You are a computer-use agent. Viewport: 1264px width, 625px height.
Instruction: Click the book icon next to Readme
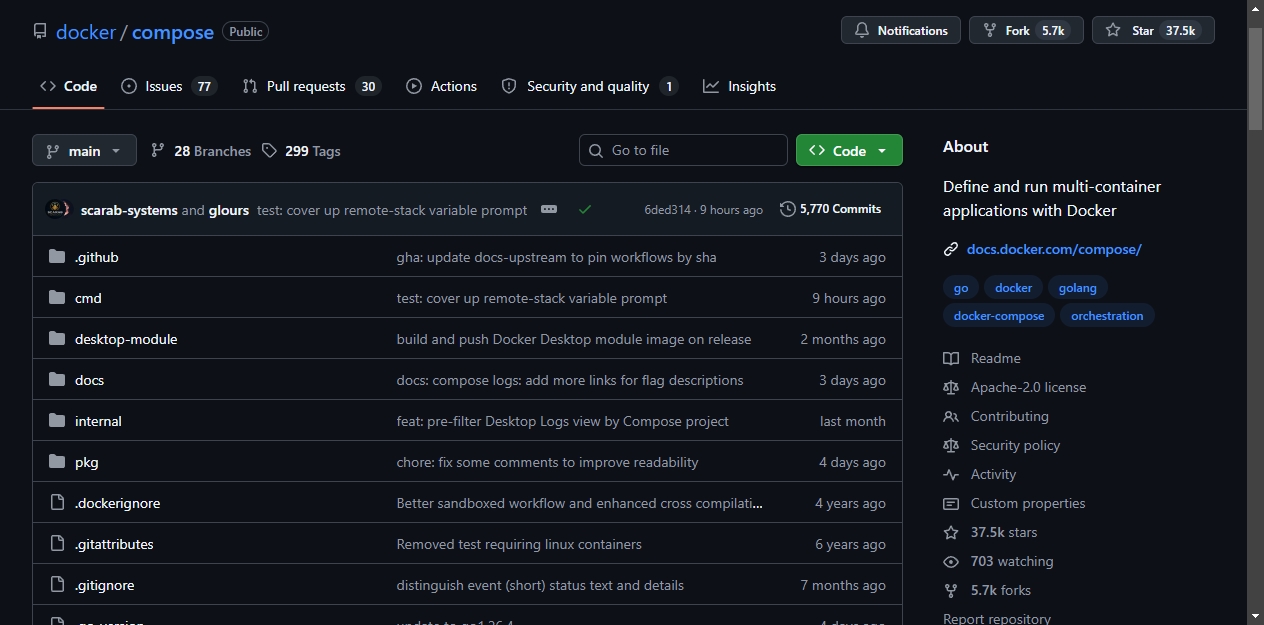[x=951, y=358]
